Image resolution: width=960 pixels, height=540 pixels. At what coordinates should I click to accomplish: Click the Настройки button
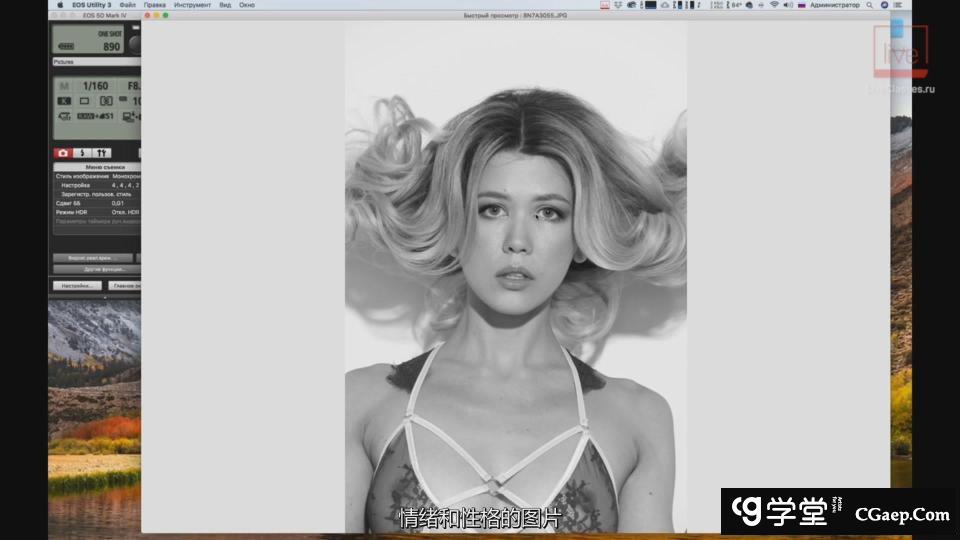point(77,285)
